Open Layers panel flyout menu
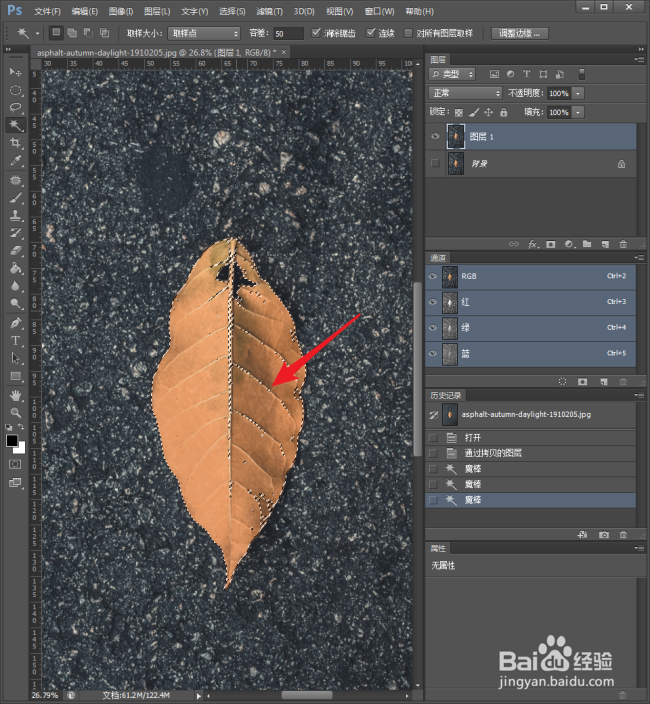 [639, 59]
